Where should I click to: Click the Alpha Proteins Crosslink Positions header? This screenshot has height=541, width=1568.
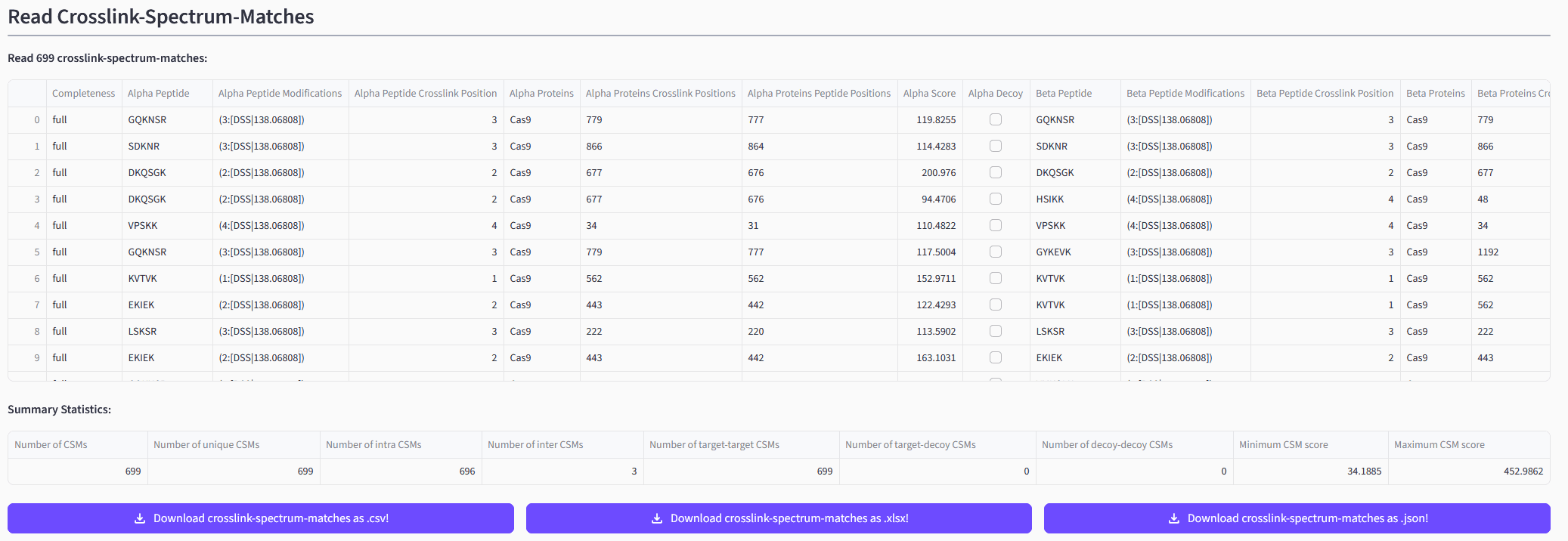coord(660,94)
